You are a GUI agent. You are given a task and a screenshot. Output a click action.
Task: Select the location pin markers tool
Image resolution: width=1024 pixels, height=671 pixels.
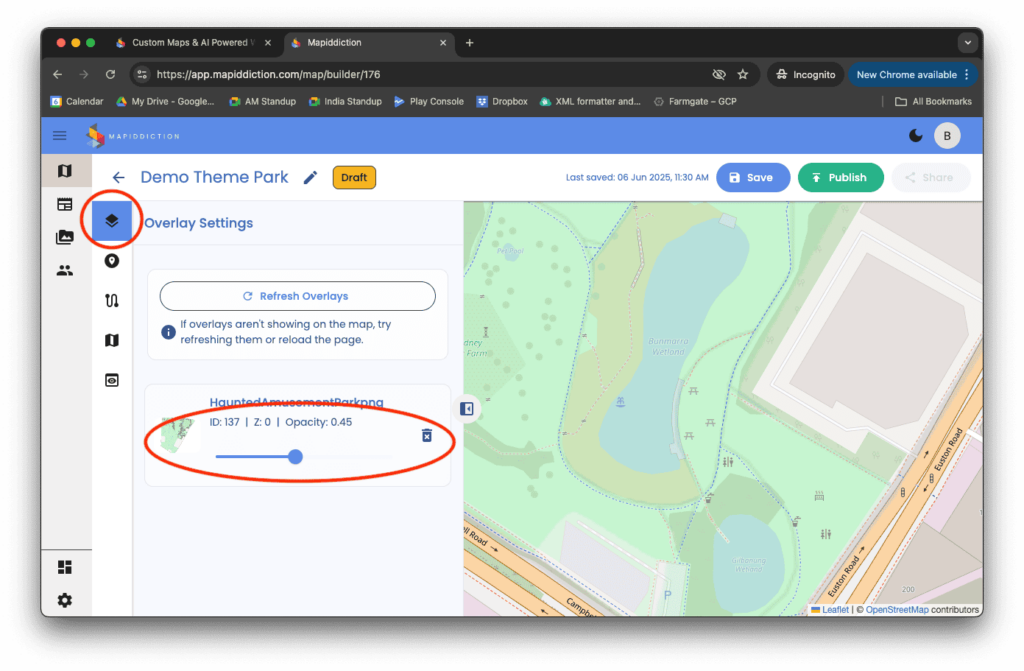[112, 261]
